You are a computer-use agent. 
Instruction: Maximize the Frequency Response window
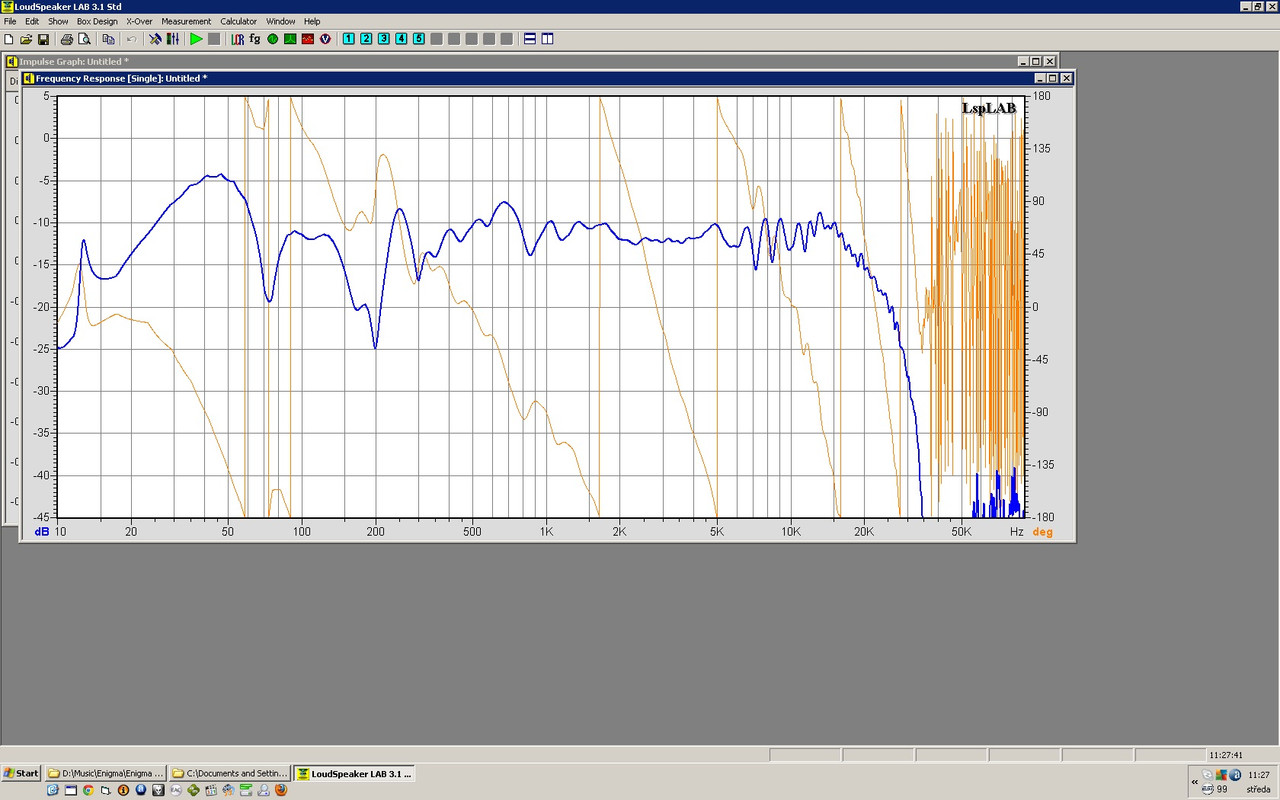click(1053, 78)
